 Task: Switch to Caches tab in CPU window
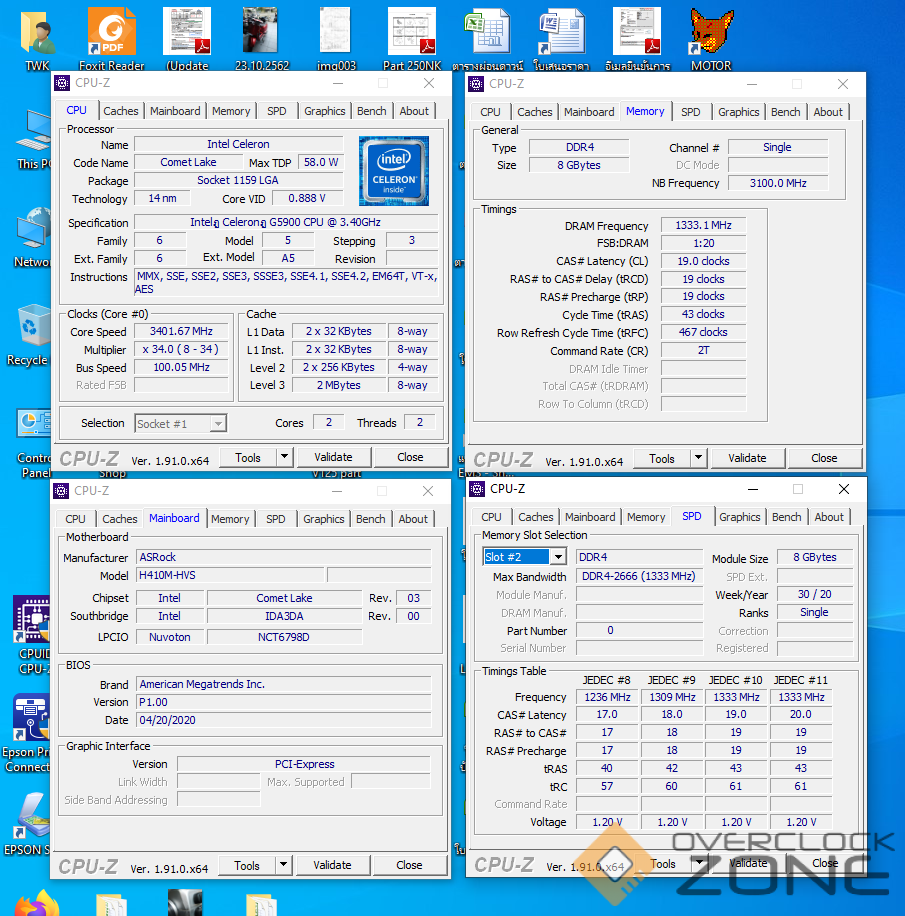[120, 111]
